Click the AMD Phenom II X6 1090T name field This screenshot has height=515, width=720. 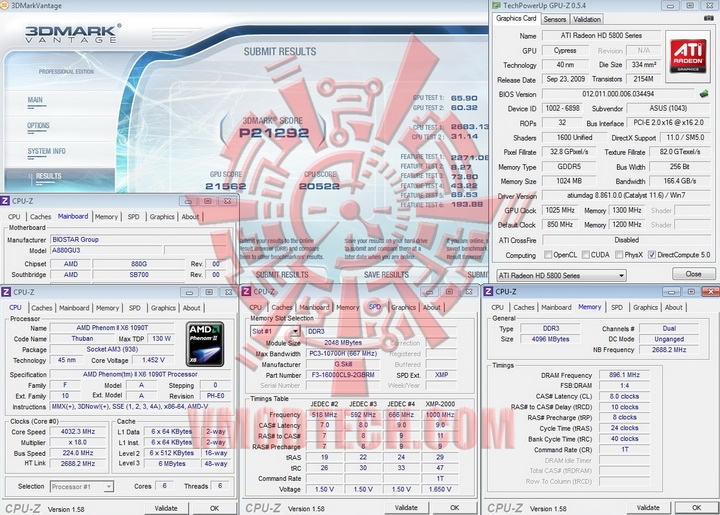pyautogui.click(x=112, y=328)
